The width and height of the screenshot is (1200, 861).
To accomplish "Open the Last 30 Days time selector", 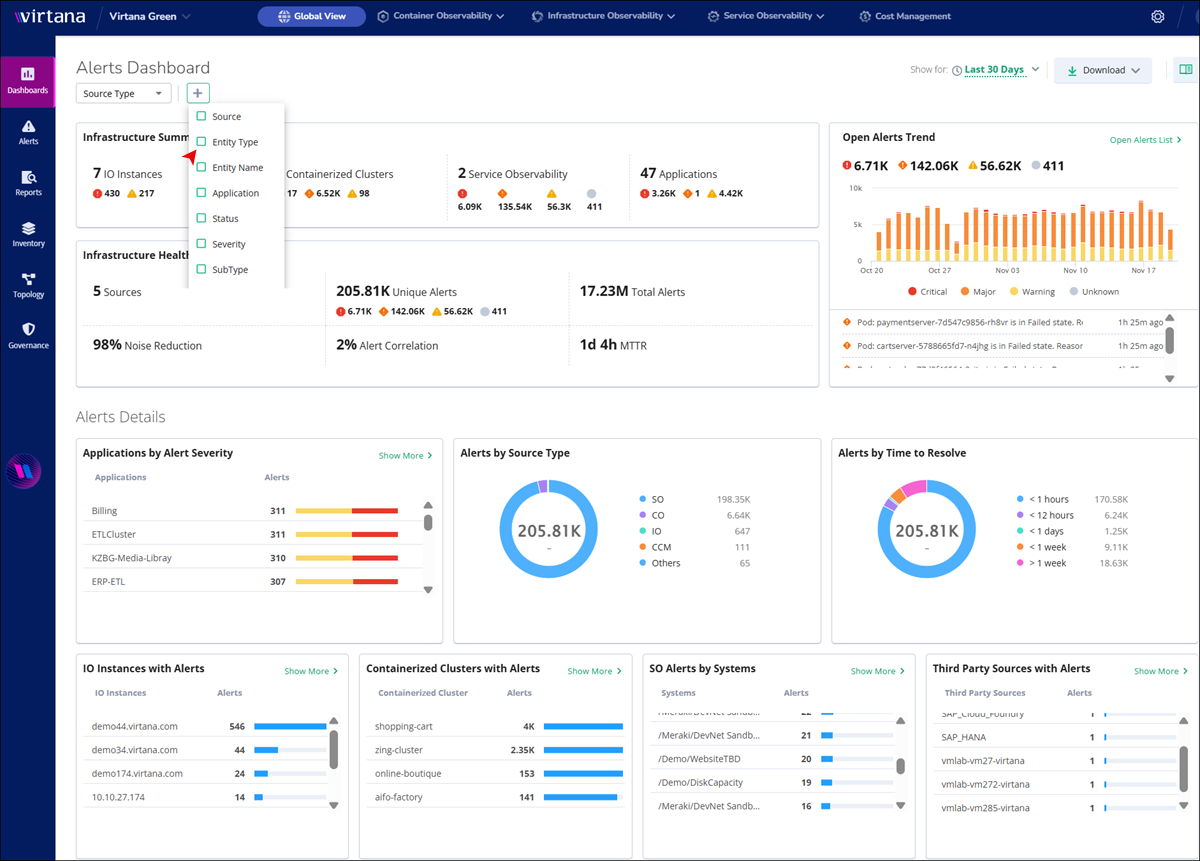I will click(x=995, y=70).
